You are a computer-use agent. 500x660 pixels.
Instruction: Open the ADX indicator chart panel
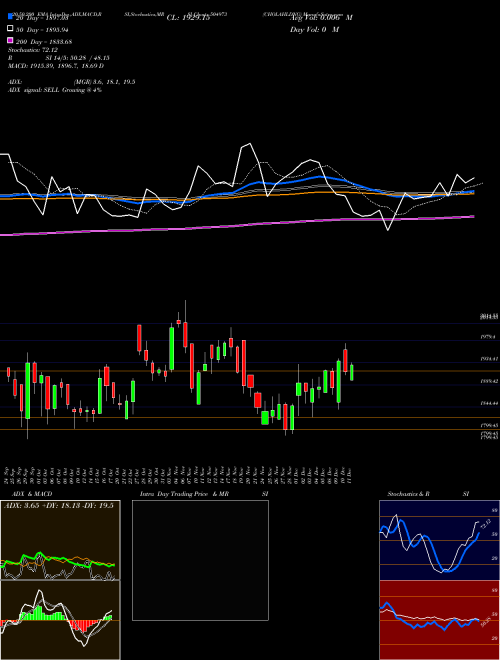[x=60, y=540]
